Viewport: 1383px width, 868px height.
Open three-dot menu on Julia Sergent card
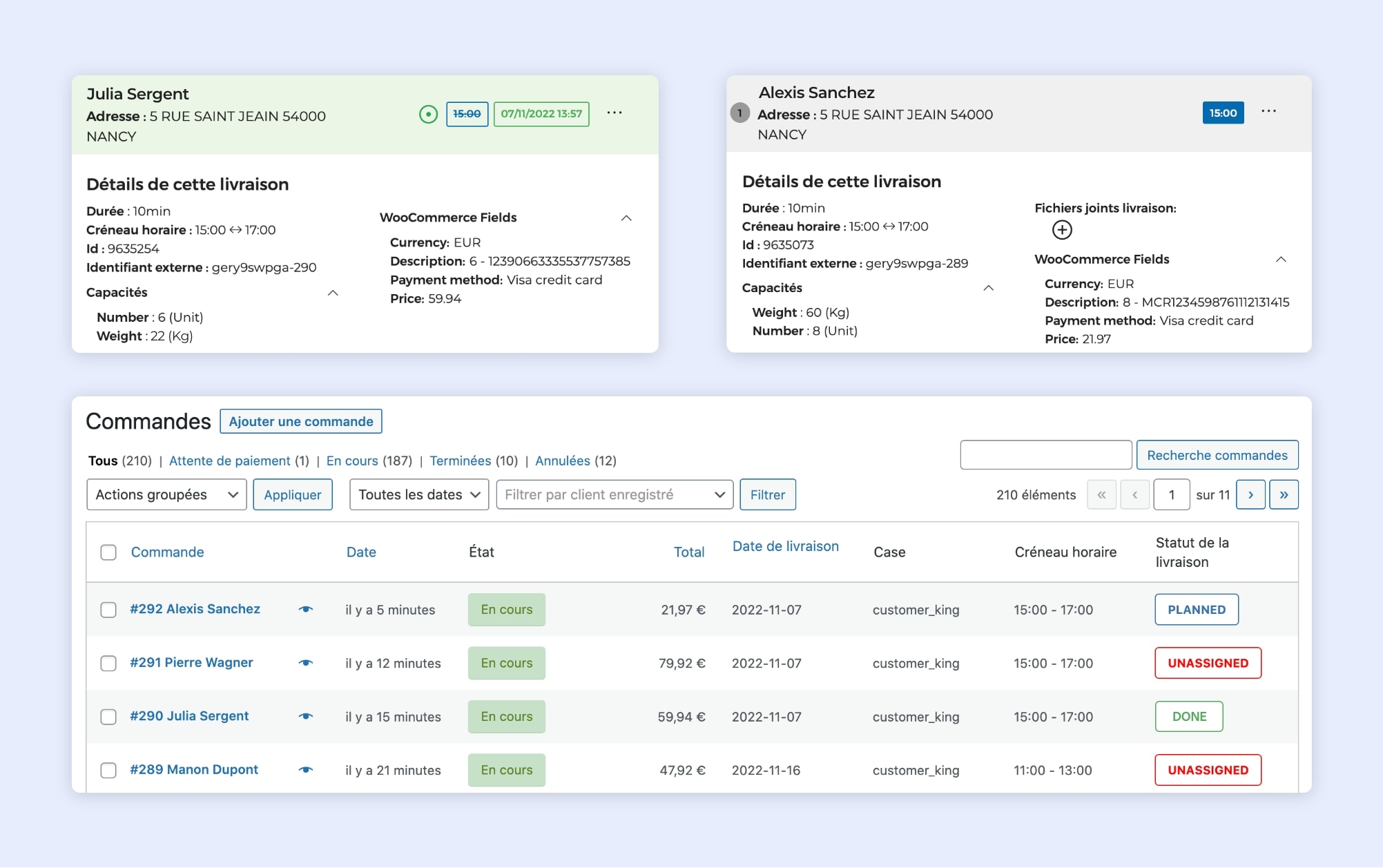point(614,113)
